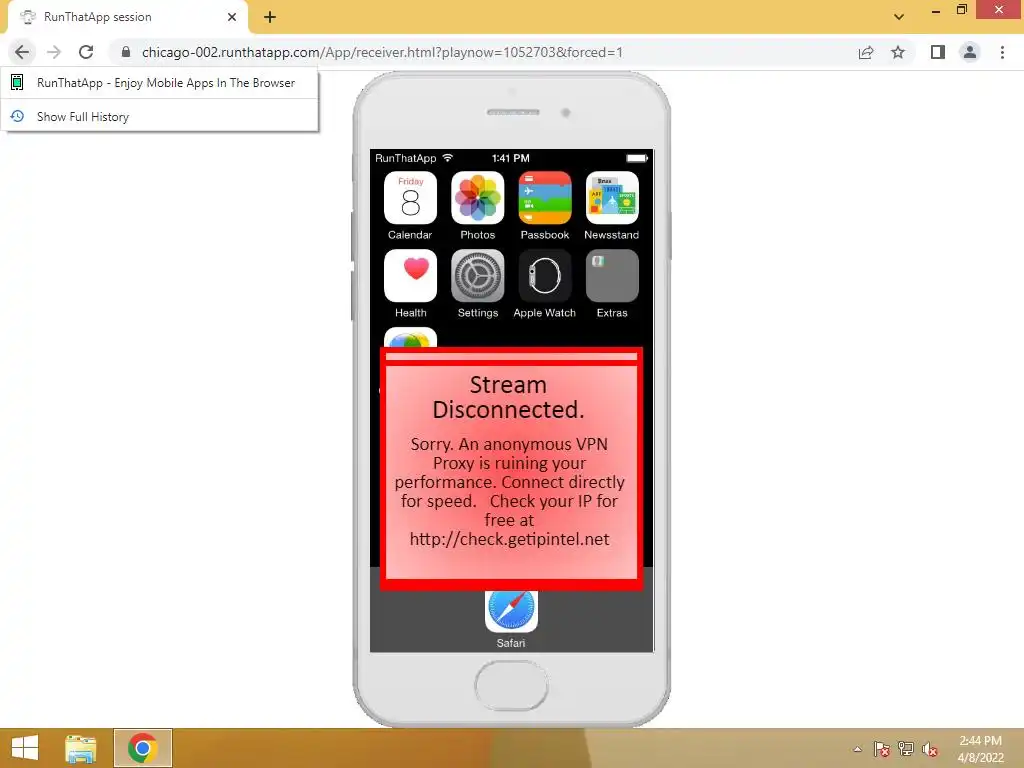Click the Chrome taskbar icon

(142, 748)
